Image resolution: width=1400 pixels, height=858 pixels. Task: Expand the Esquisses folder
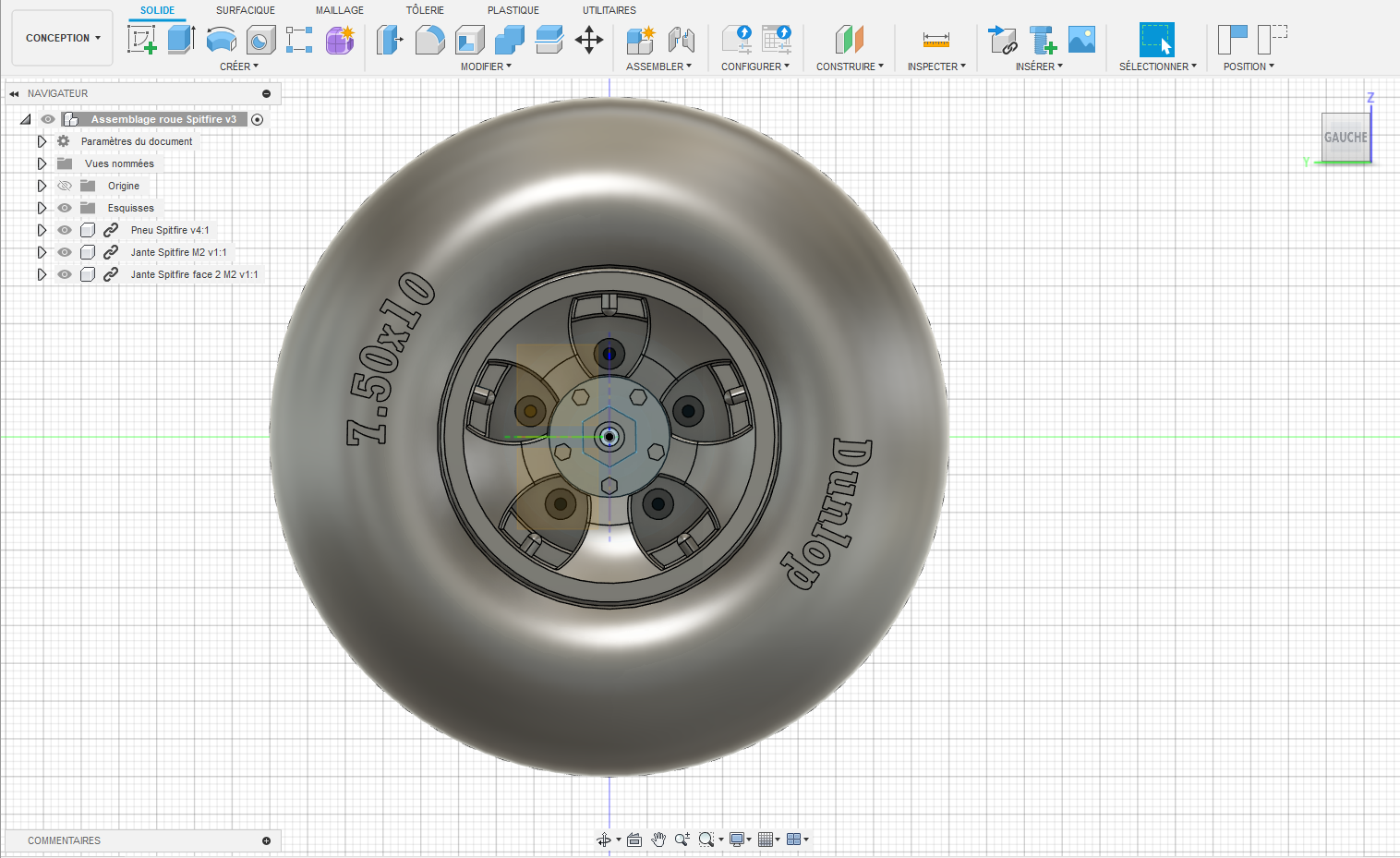[42, 208]
